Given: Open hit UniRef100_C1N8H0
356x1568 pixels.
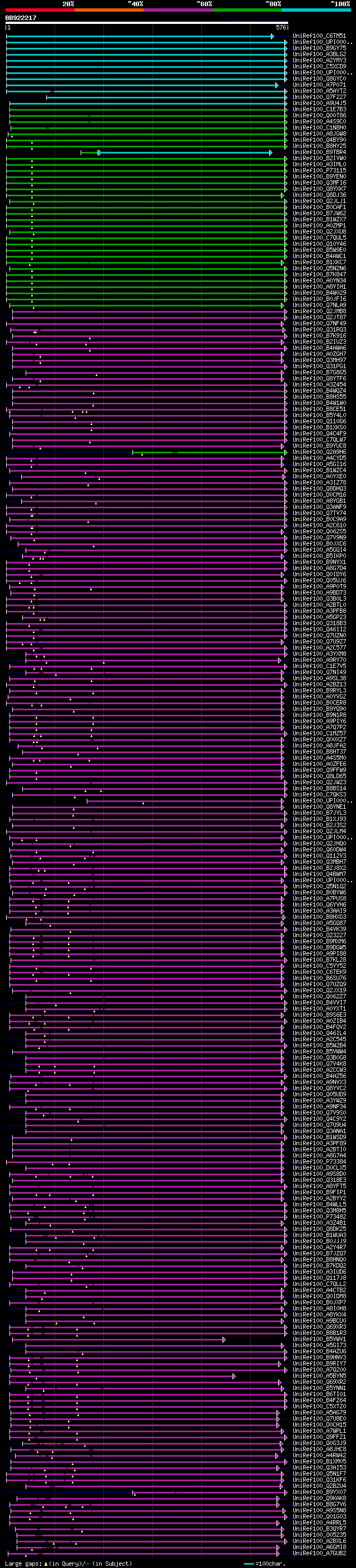Looking at the screenshot, I should coord(319,127).
